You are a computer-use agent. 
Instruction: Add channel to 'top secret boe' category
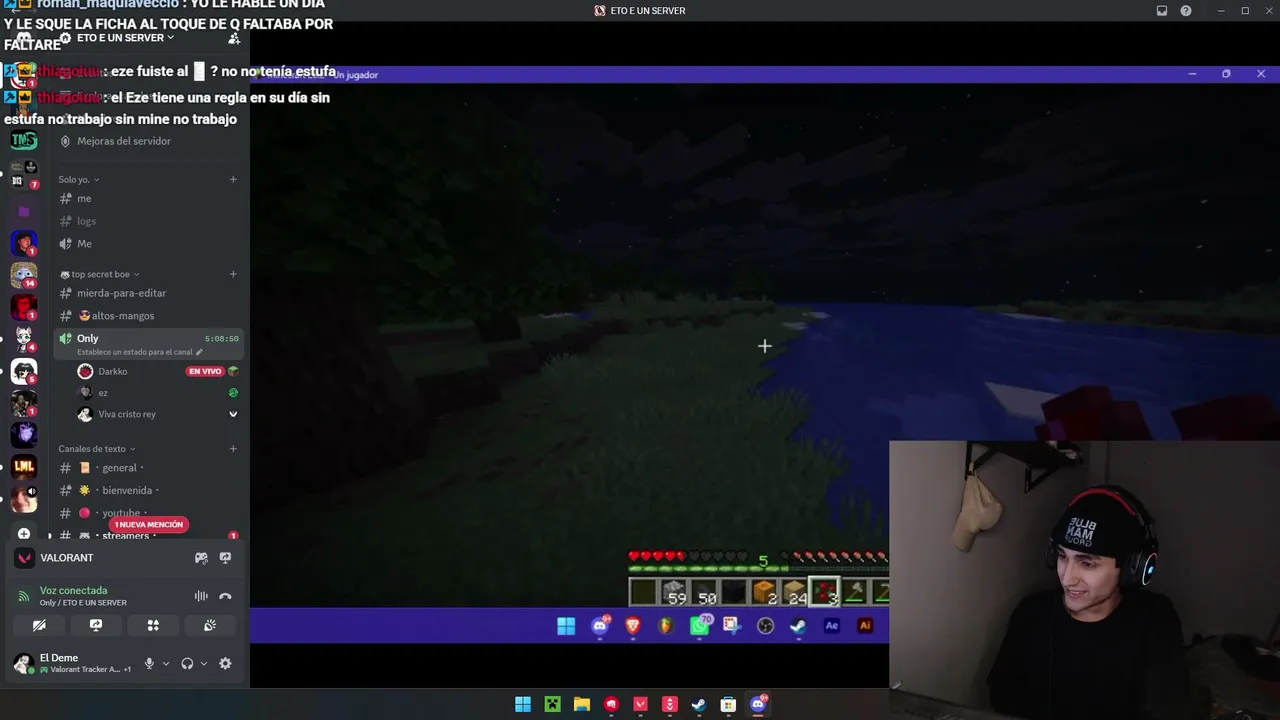click(233, 274)
